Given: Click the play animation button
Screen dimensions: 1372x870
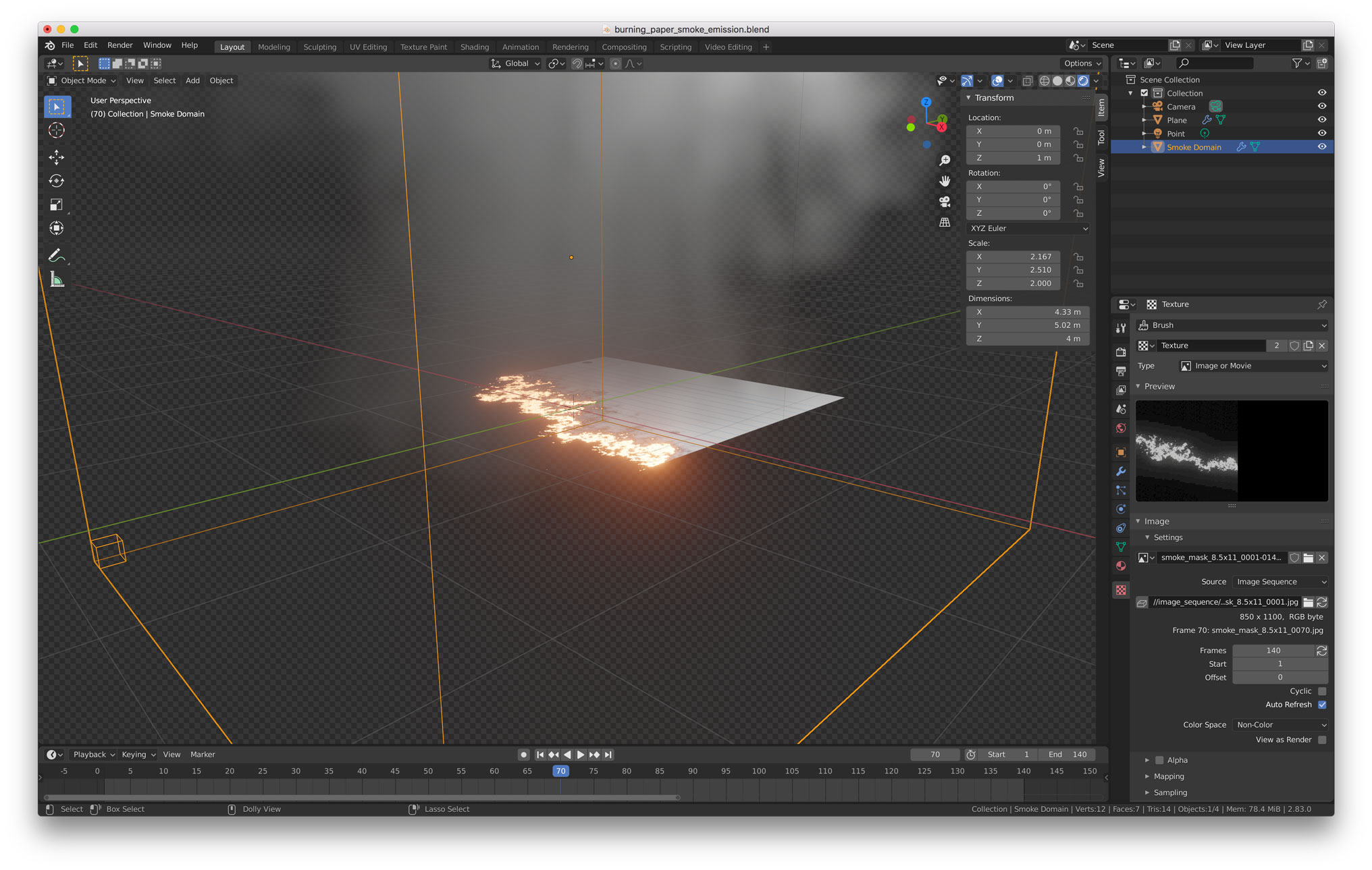Looking at the screenshot, I should coord(581,755).
